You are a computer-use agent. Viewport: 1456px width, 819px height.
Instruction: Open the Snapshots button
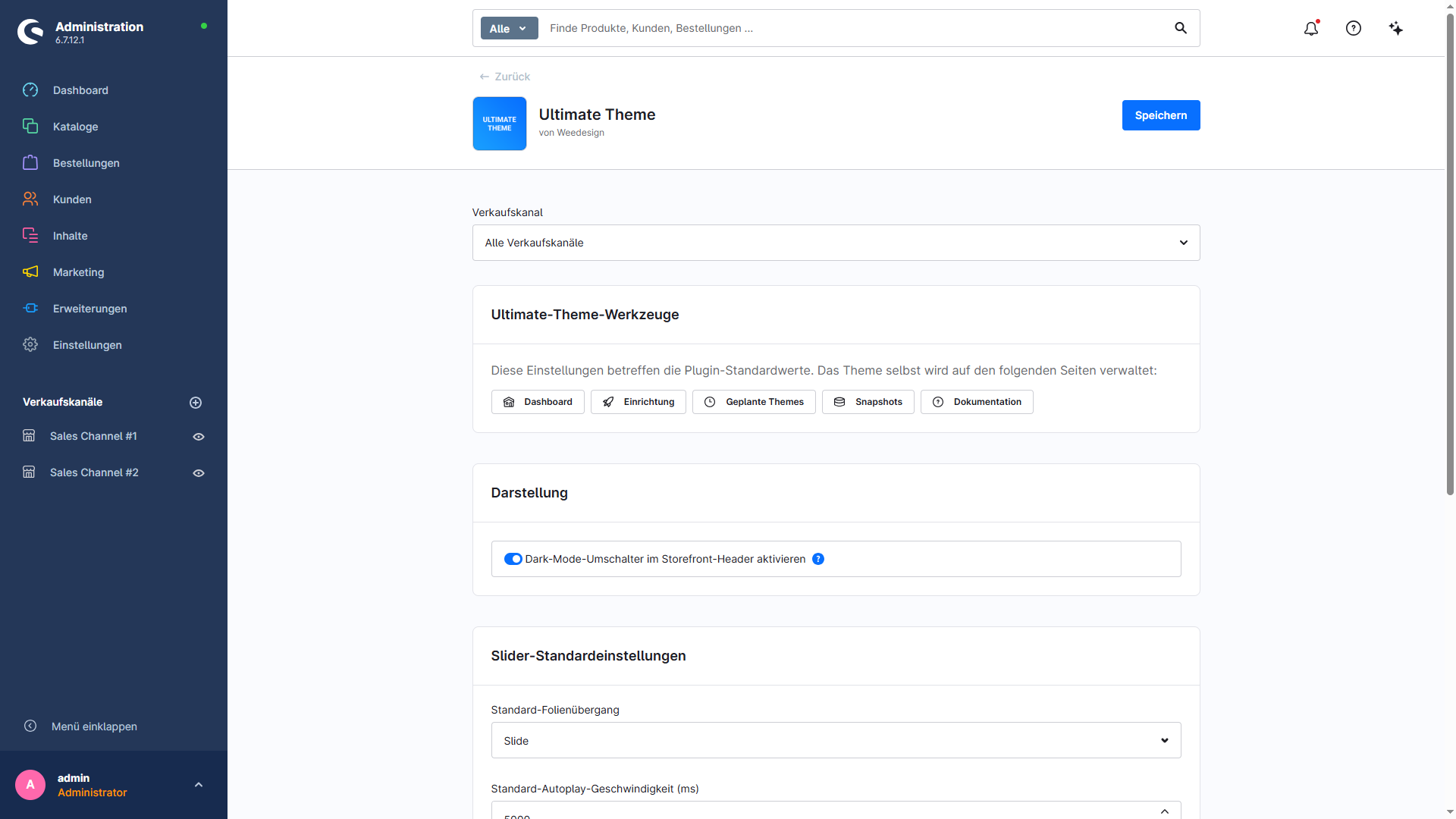click(868, 402)
